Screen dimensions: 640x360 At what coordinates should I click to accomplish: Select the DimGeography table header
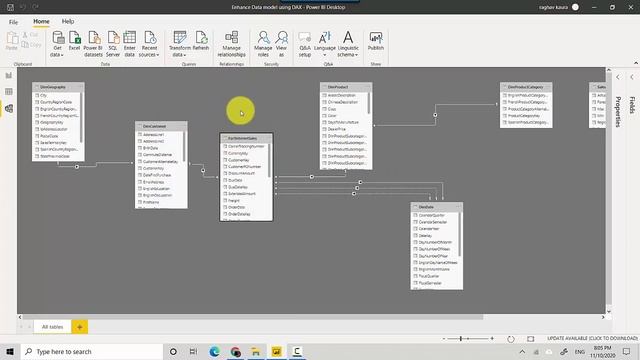point(58,87)
